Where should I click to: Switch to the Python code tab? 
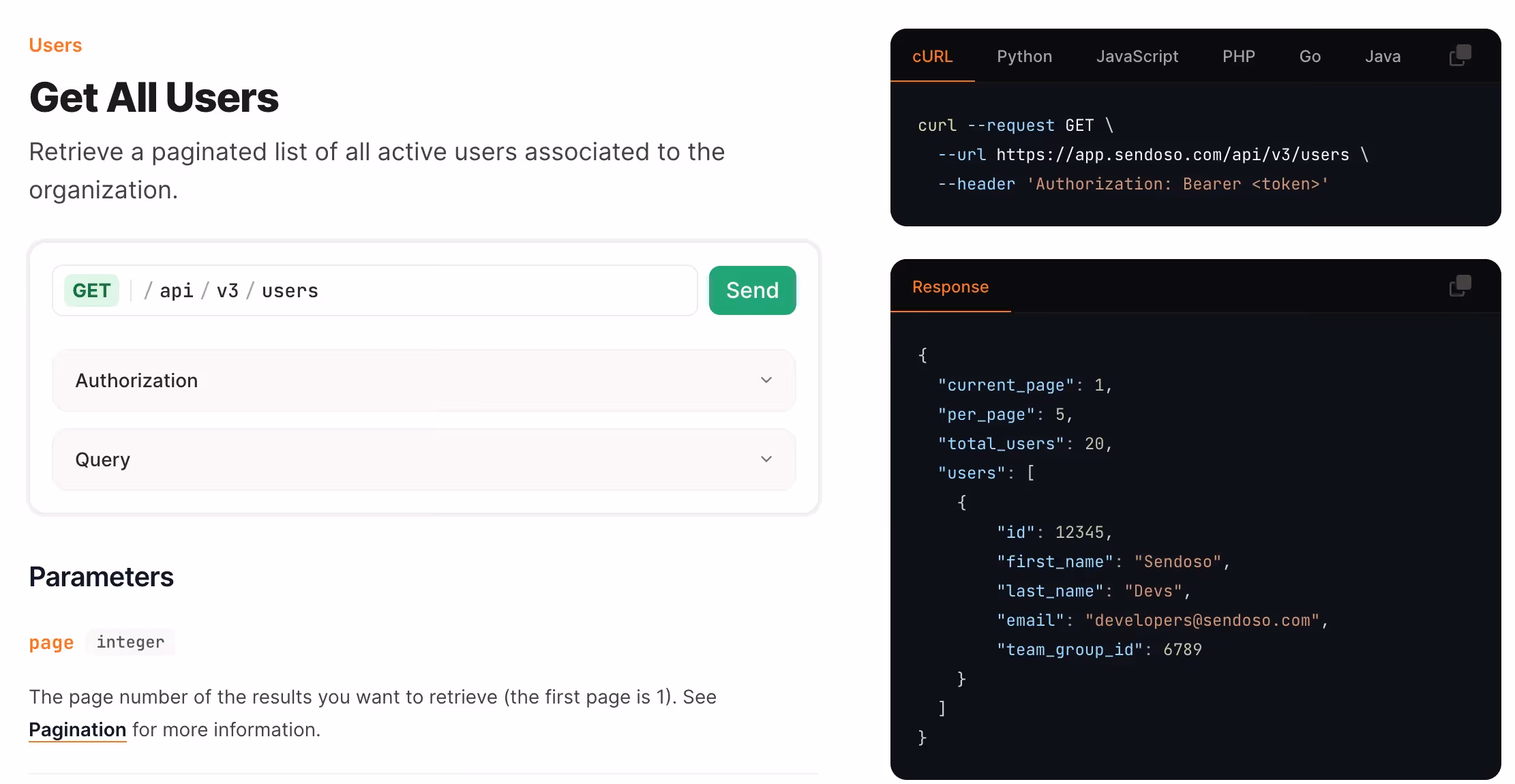pyautogui.click(x=1024, y=57)
